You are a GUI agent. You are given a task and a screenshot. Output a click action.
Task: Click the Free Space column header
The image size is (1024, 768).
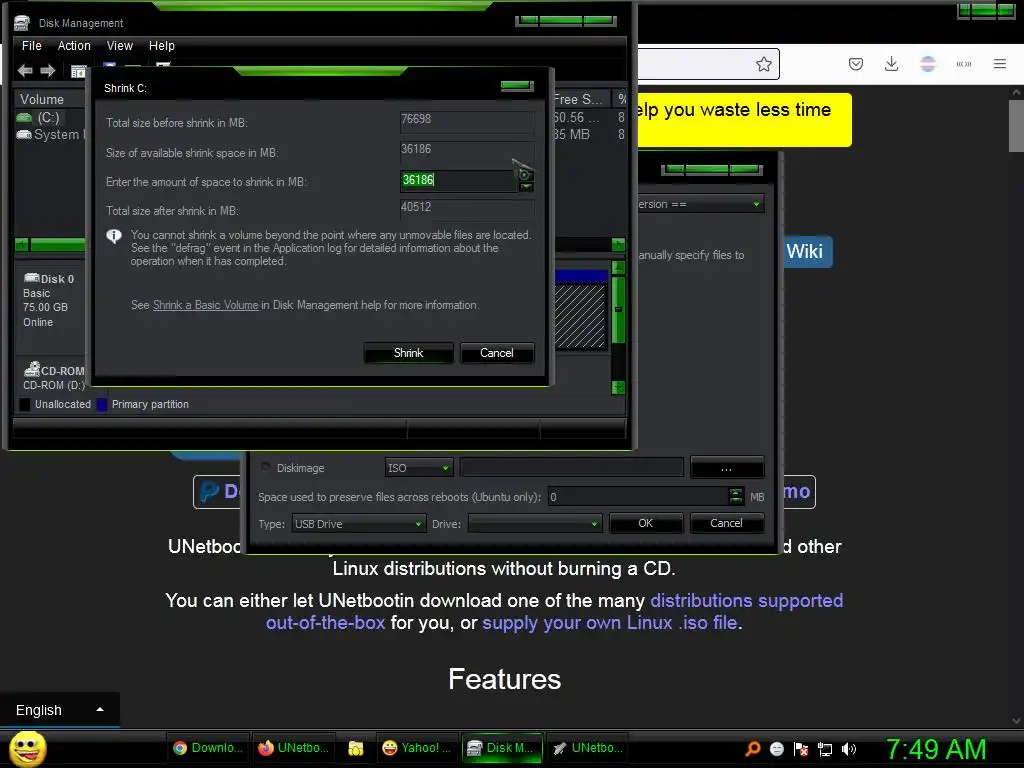point(581,99)
